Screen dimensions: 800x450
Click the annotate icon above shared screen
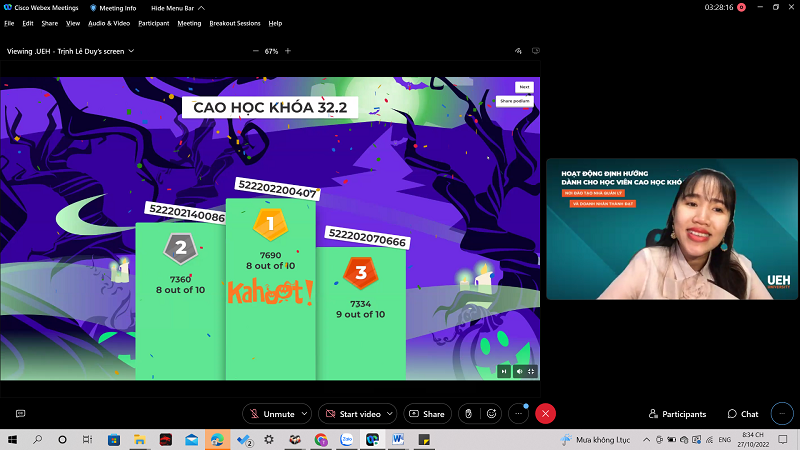click(x=518, y=51)
